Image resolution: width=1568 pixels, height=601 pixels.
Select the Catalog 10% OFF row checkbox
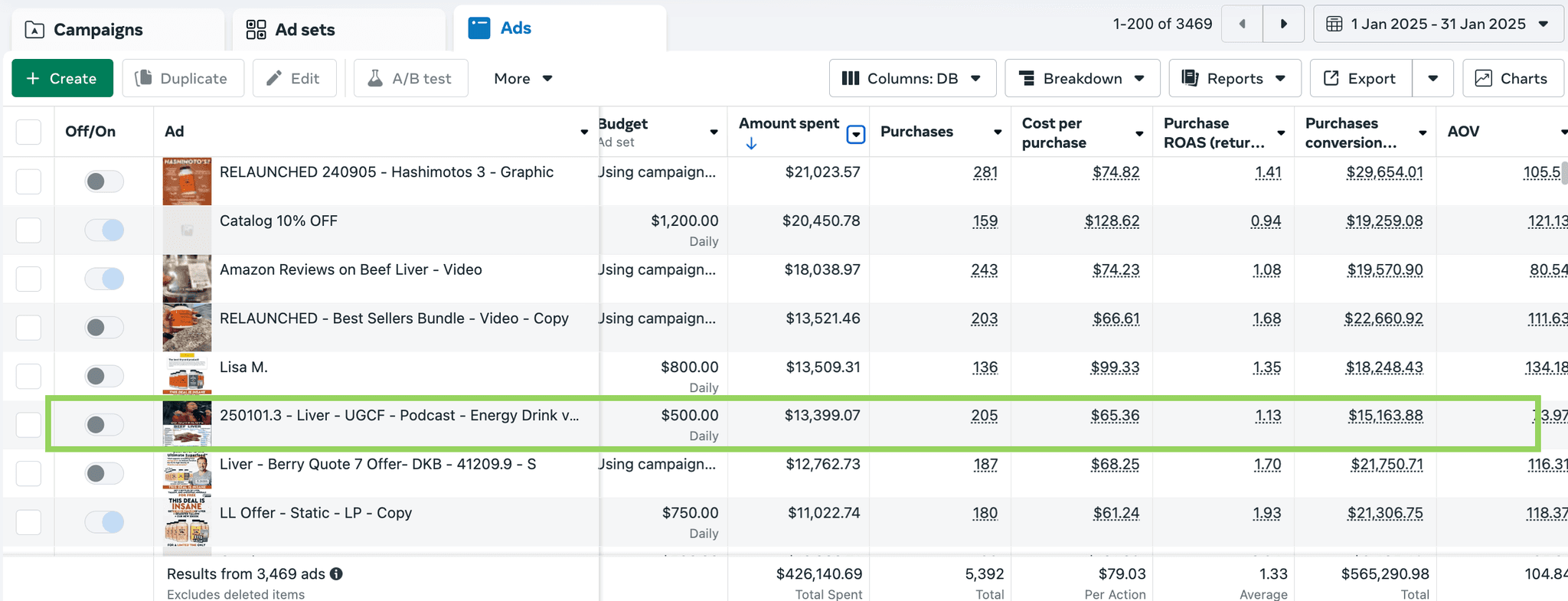[28, 230]
